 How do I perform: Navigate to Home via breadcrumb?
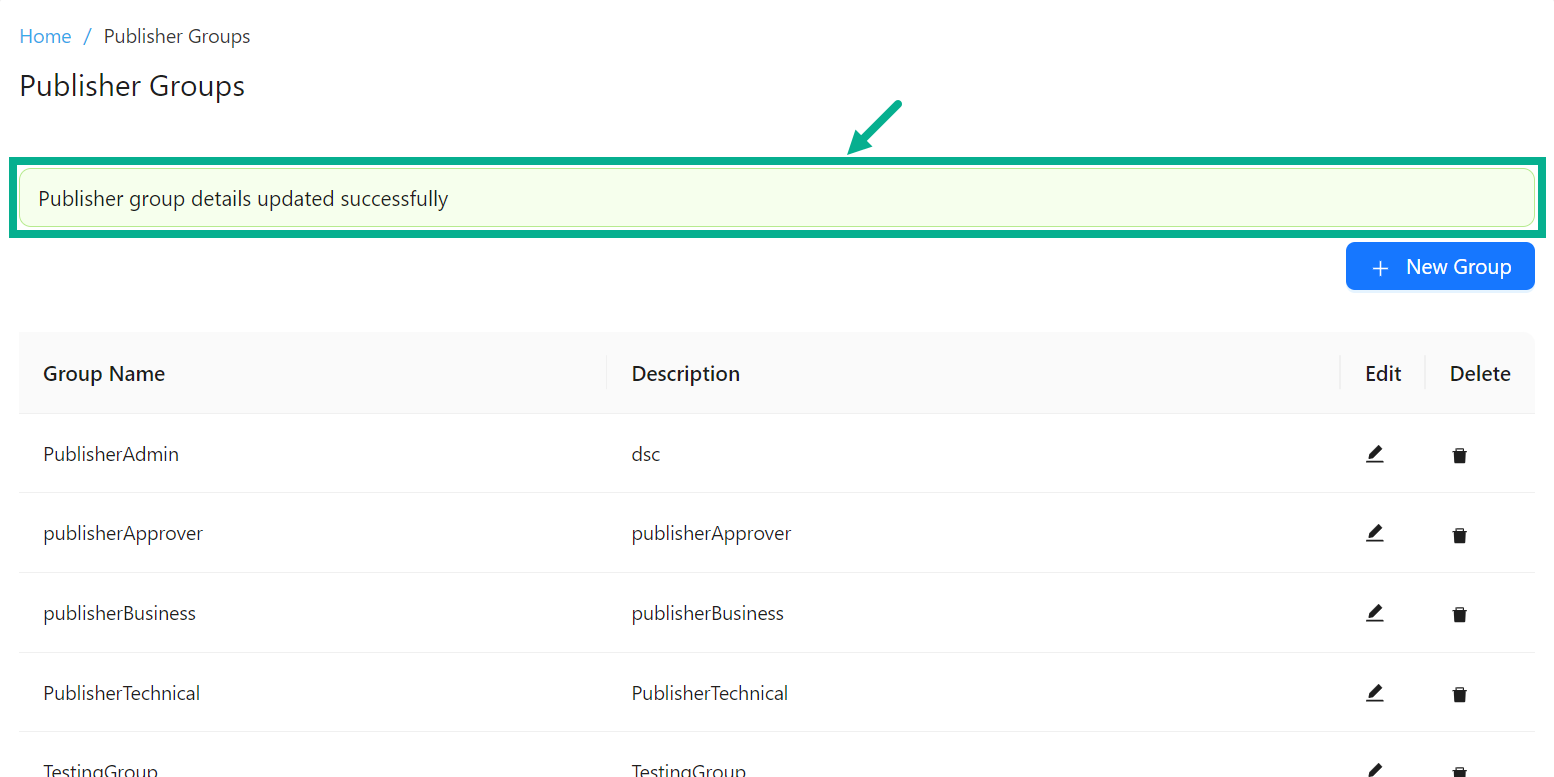click(x=45, y=35)
